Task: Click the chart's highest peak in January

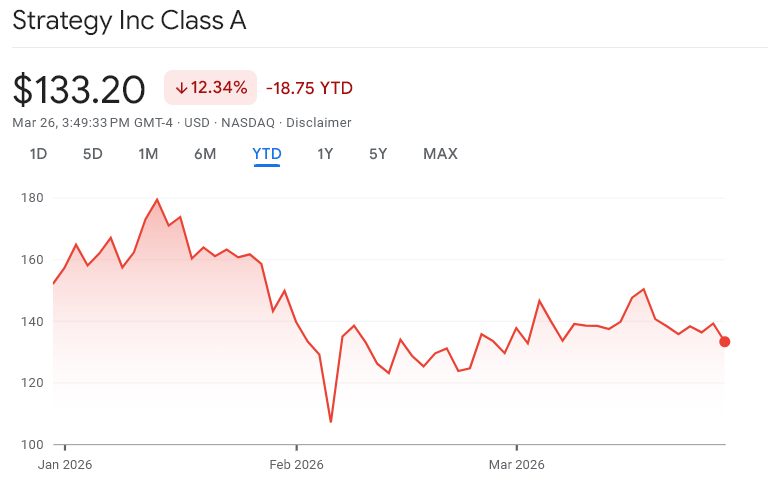Action: pos(157,200)
